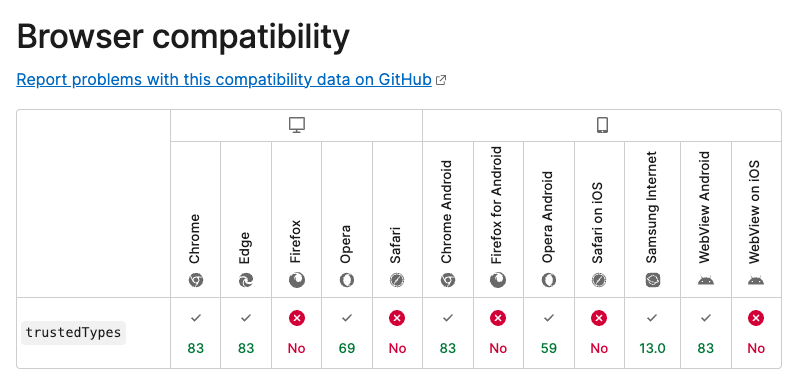Expand Chrome 83 support details cell
The height and width of the screenshot is (383, 799).
pos(196,333)
